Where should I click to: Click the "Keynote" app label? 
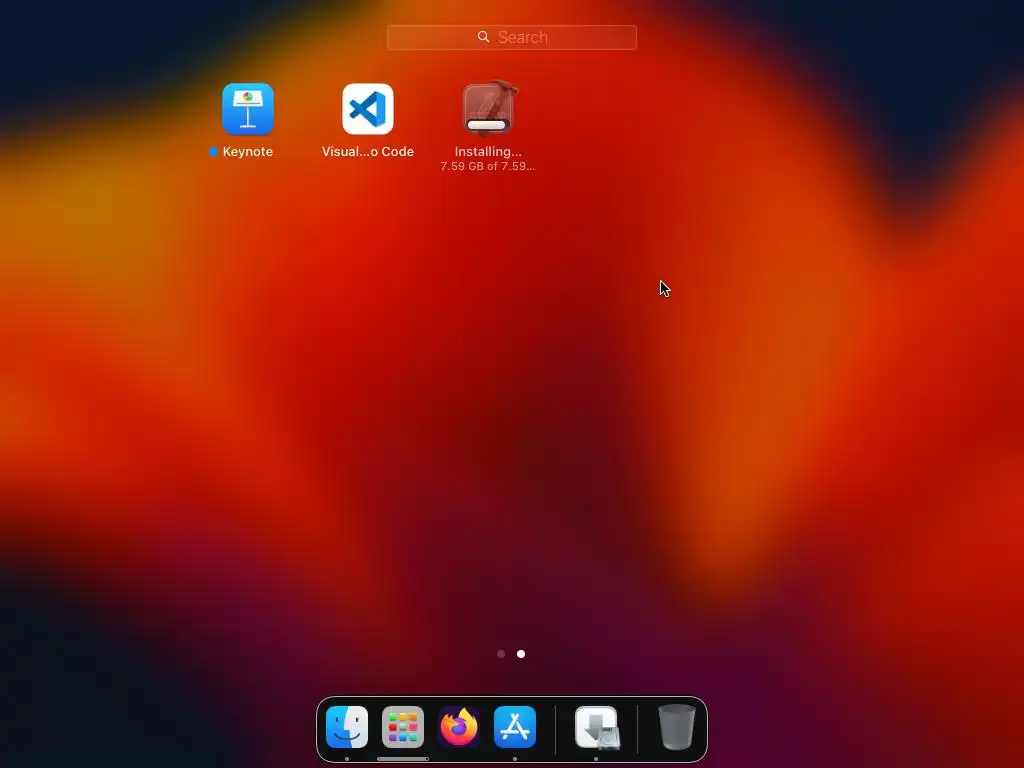(248, 152)
